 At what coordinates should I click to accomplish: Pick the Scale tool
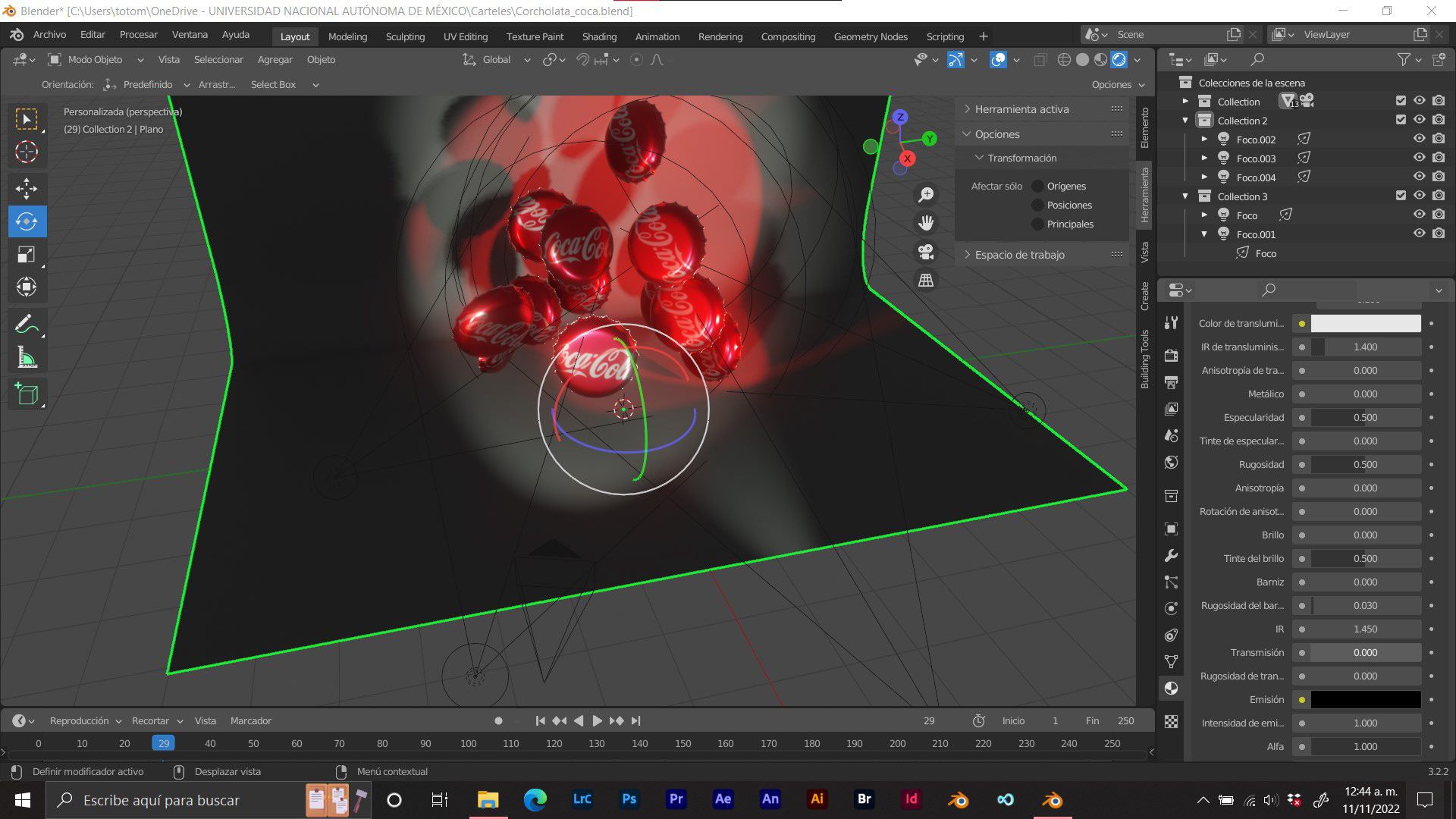coord(27,254)
